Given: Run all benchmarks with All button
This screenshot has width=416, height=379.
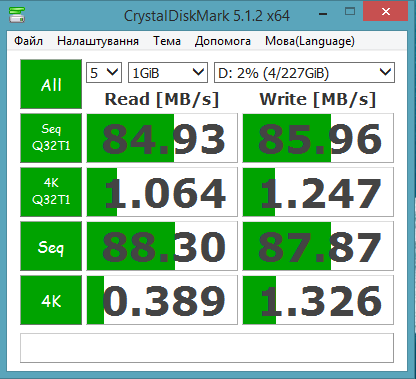Looking at the screenshot, I should (x=51, y=84).
